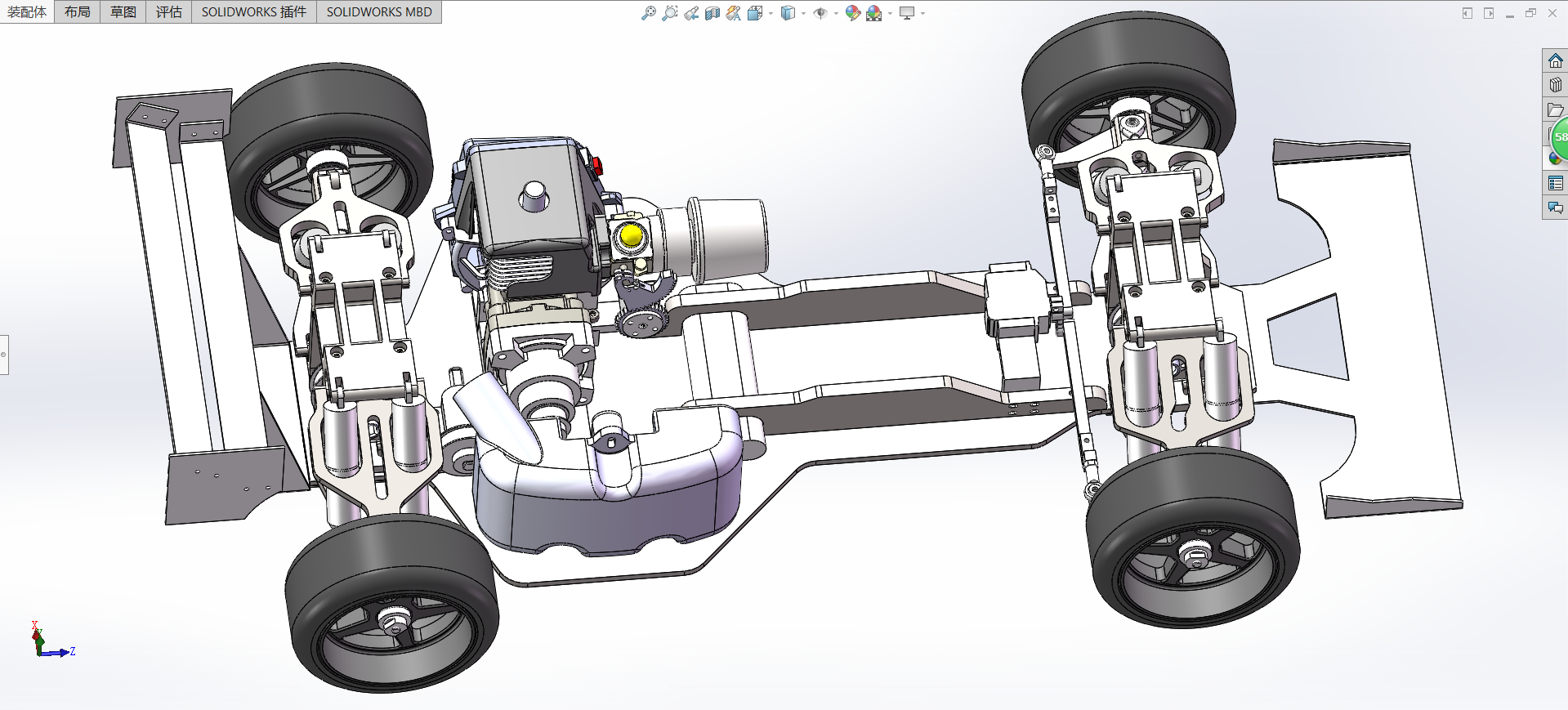Open SOLIDWORKS Resources home in task pane
Image resolution: width=1568 pixels, height=710 pixels.
pos(1555,61)
